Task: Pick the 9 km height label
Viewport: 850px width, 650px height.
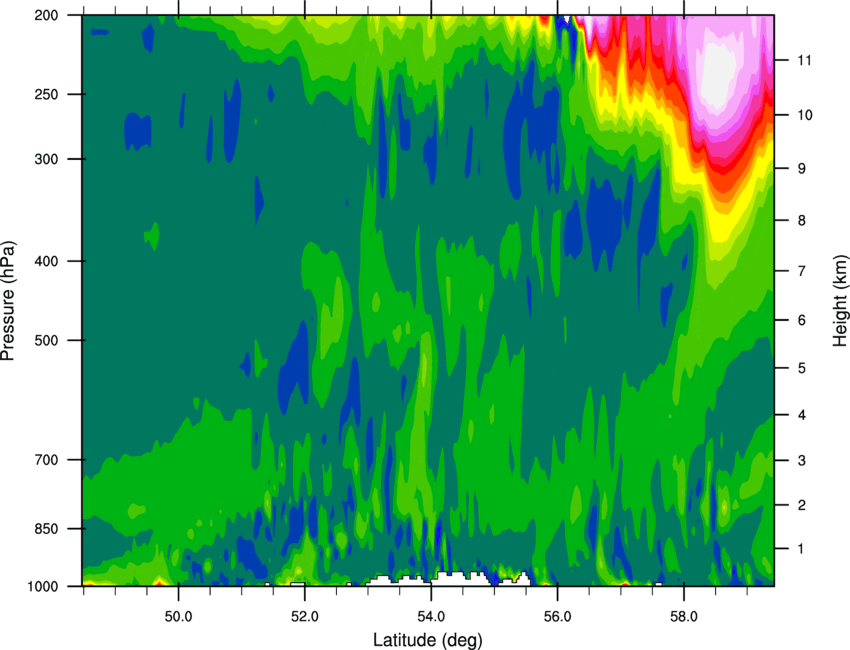Action: point(802,169)
